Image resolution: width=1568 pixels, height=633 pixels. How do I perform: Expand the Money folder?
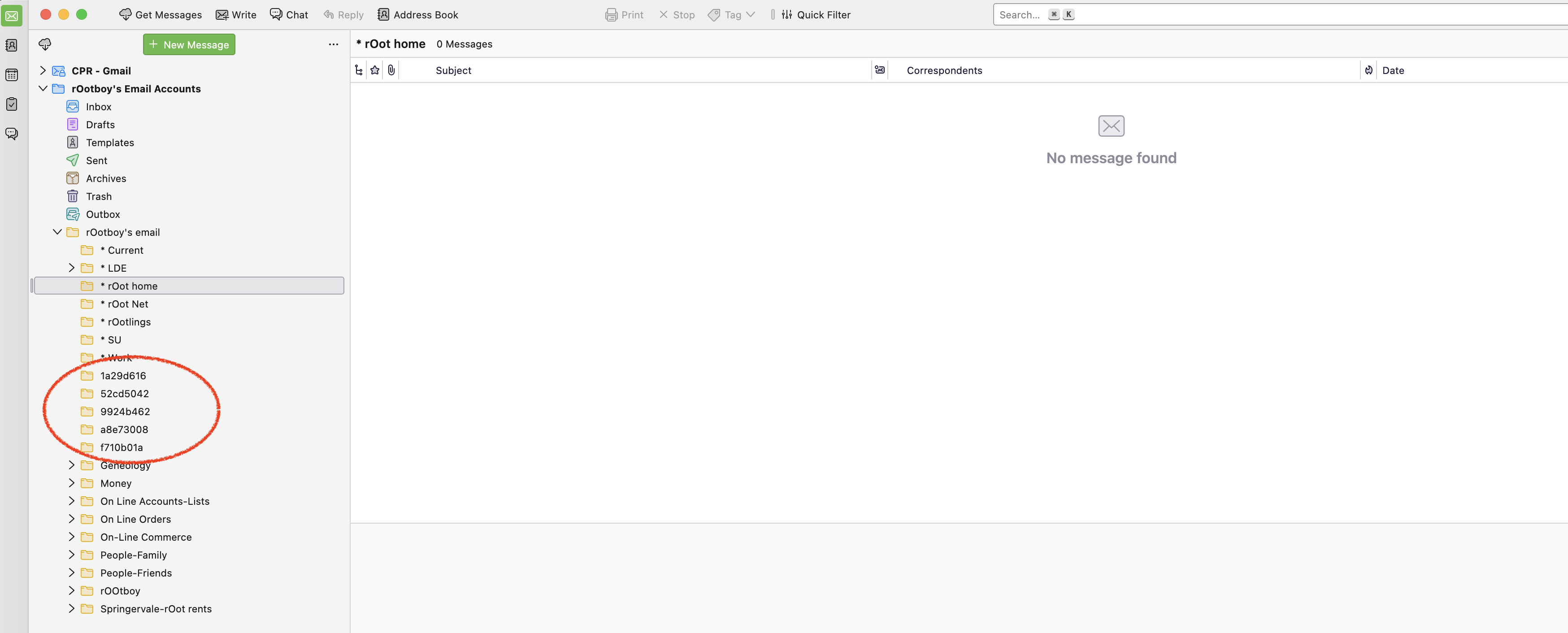click(72, 483)
